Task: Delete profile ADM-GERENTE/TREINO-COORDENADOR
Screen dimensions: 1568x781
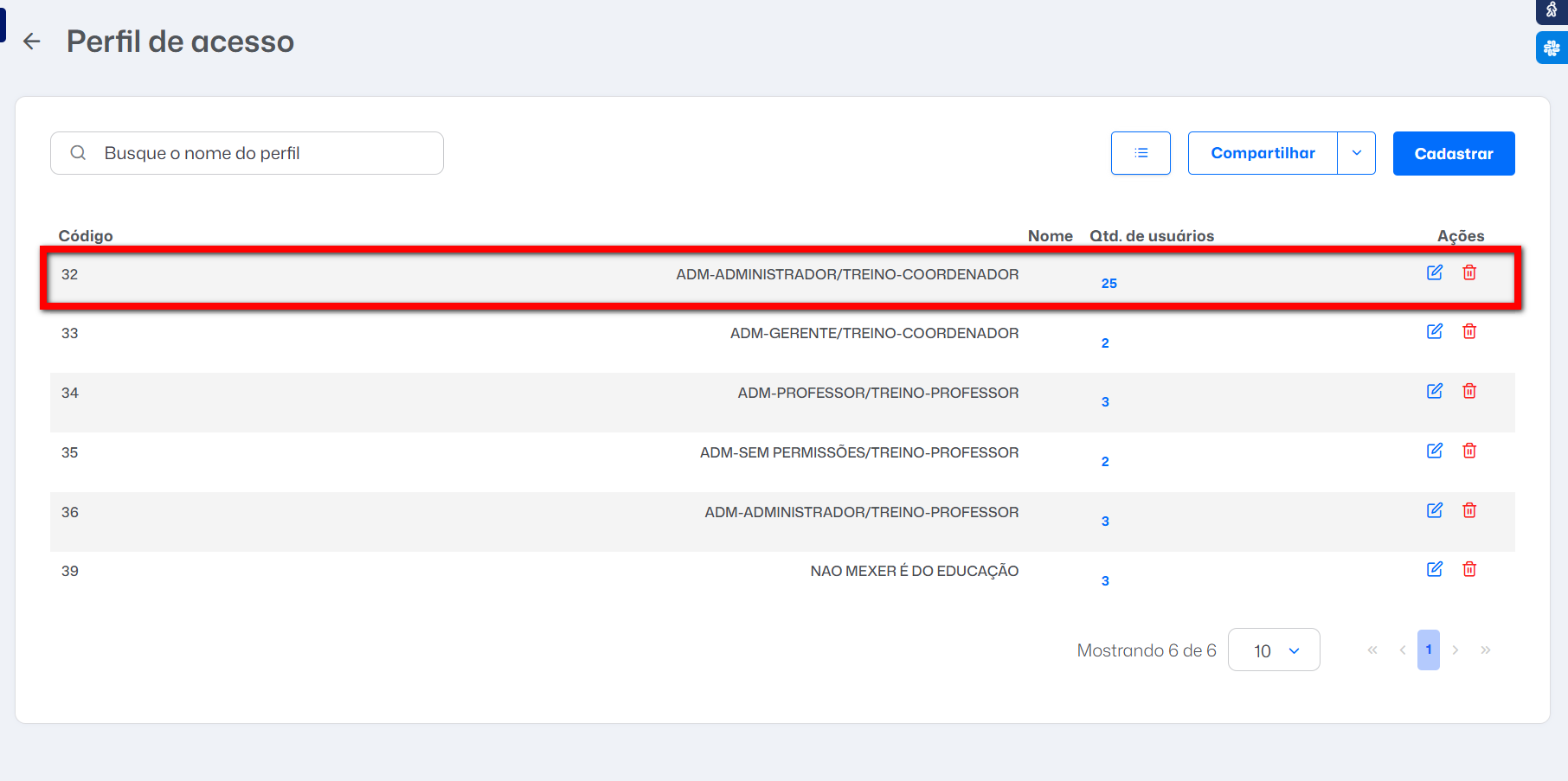Action: 1469,331
